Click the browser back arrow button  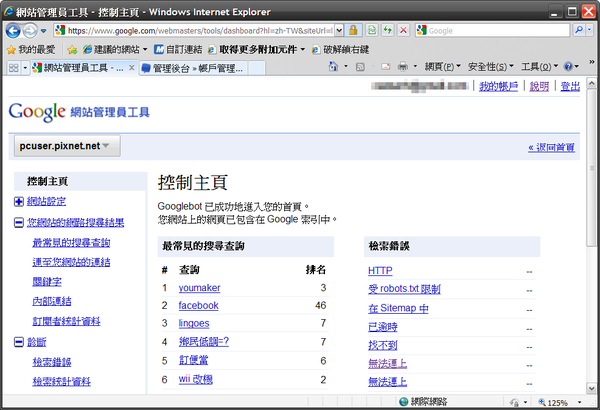pos(17,30)
